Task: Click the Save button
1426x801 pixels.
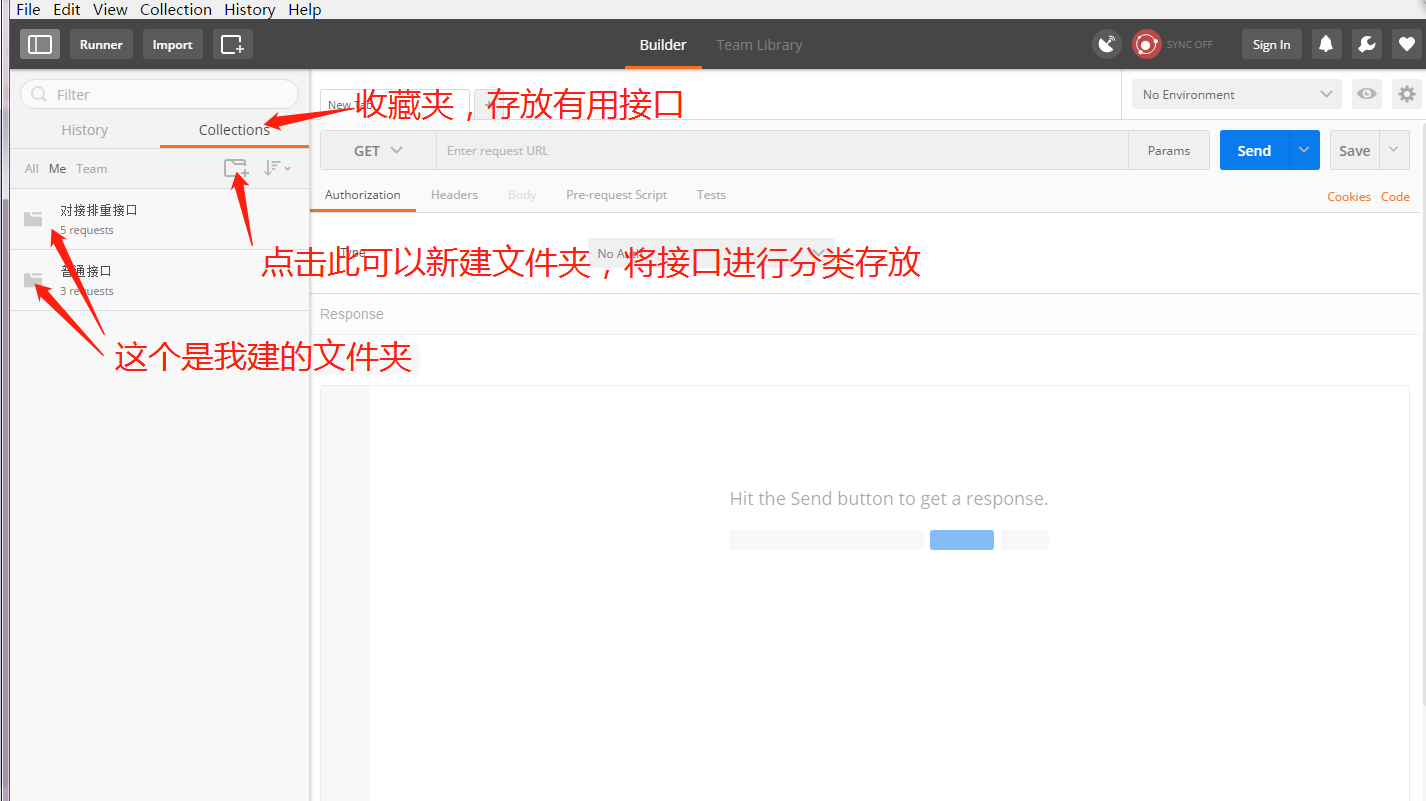Action: (1355, 150)
